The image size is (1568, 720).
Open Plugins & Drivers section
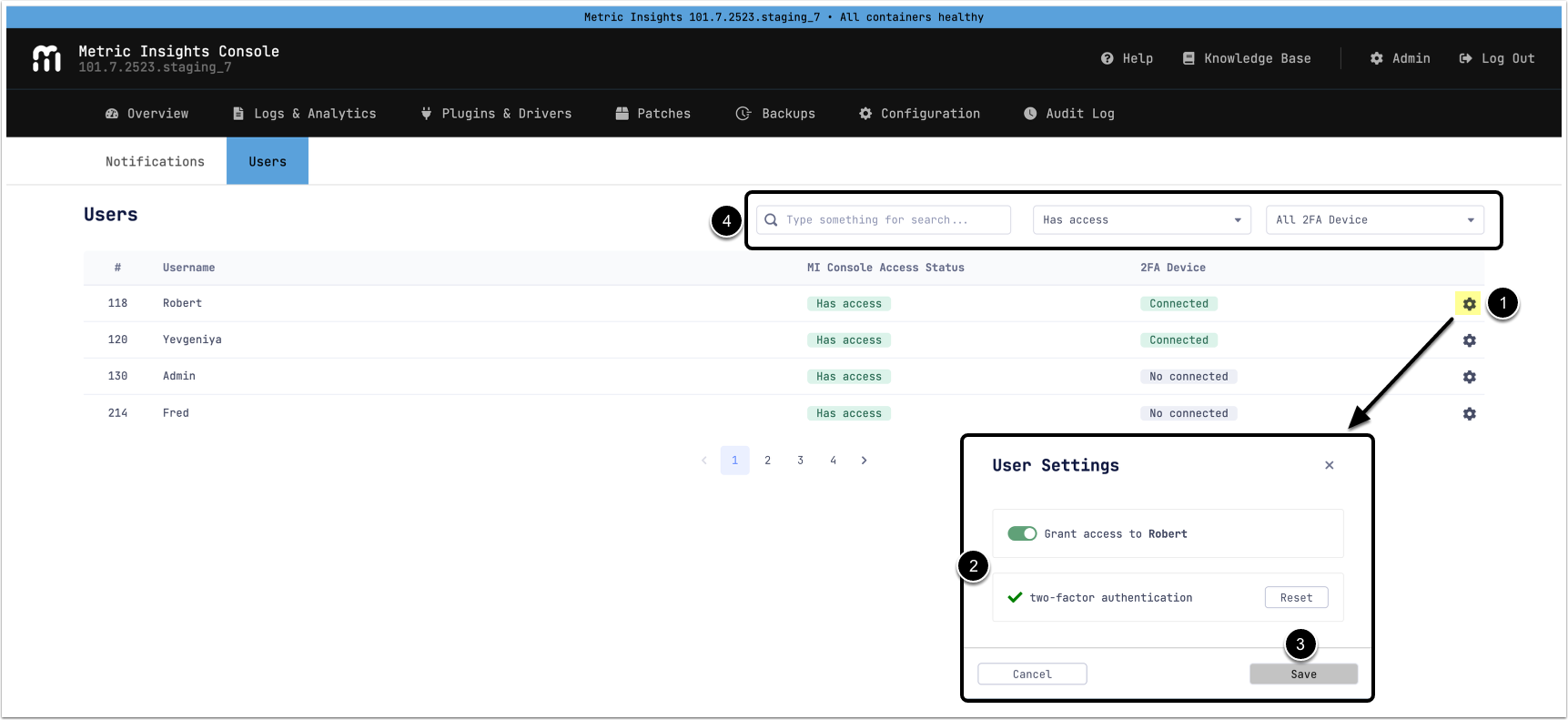click(496, 114)
